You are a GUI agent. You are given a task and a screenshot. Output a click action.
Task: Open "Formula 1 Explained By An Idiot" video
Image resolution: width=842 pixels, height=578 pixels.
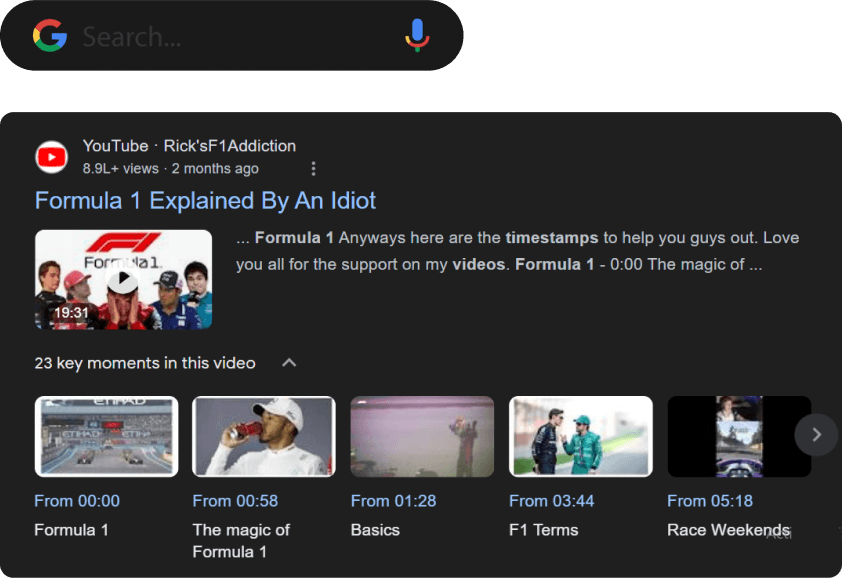tap(204, 200)
